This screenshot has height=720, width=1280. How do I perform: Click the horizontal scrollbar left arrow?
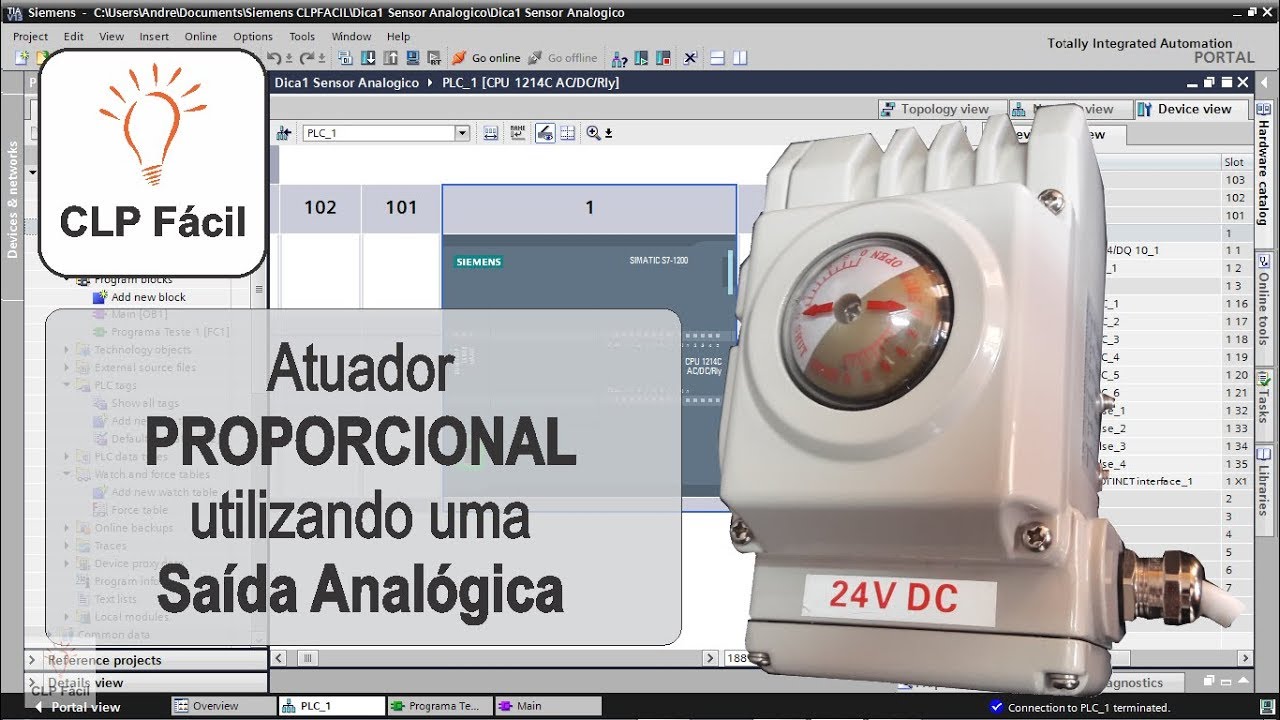click(279, 658)
